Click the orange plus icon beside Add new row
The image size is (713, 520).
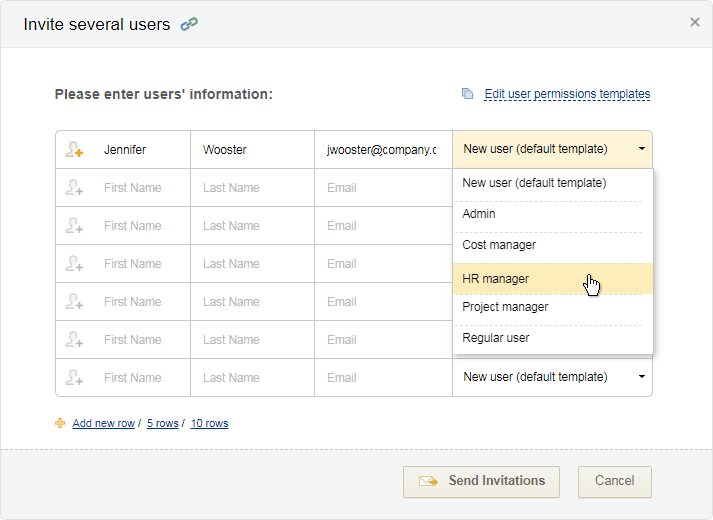coord(60,423)
